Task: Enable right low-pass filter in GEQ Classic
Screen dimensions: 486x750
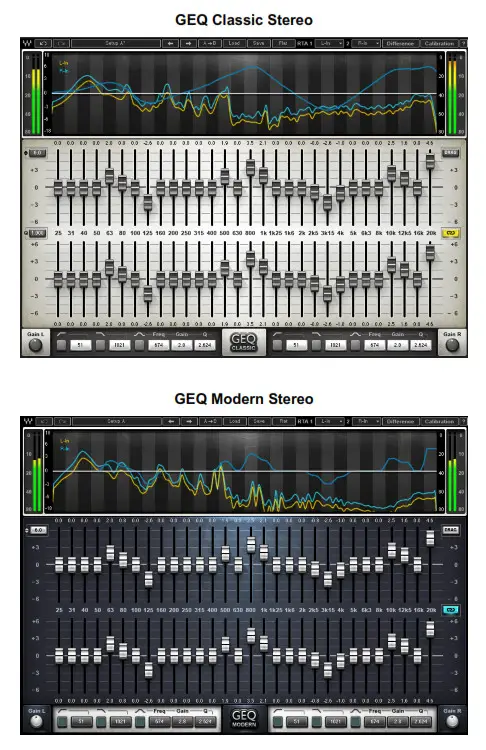Action: (317, 345)
